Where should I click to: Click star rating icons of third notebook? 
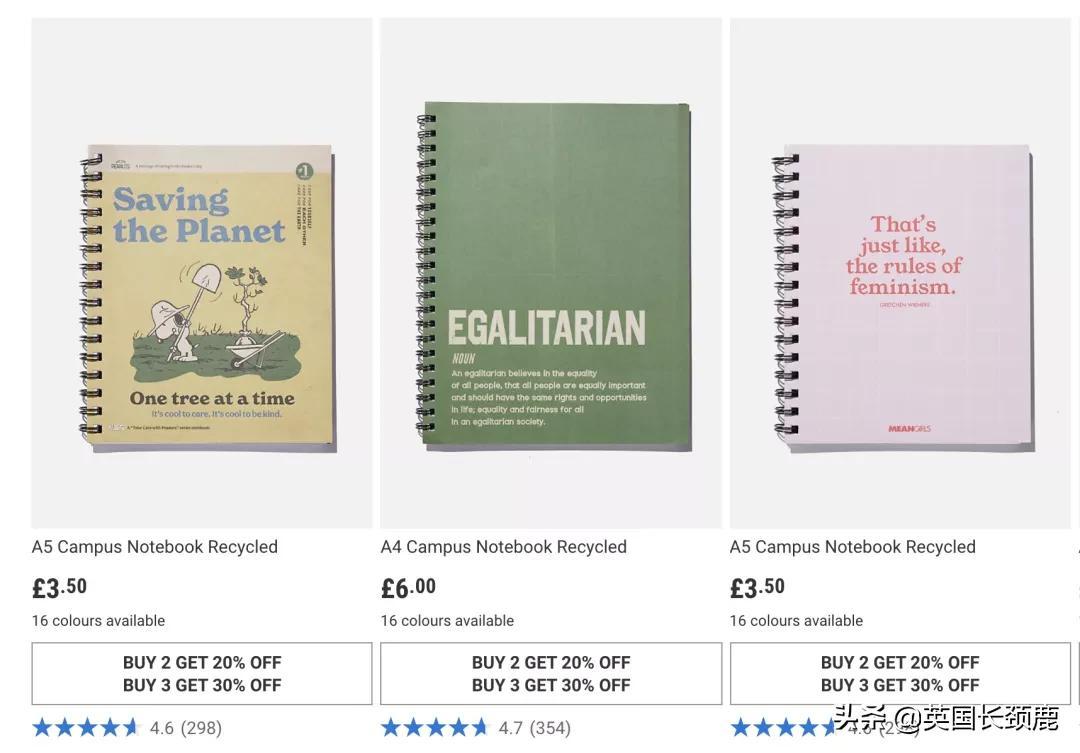coord(785,728)
